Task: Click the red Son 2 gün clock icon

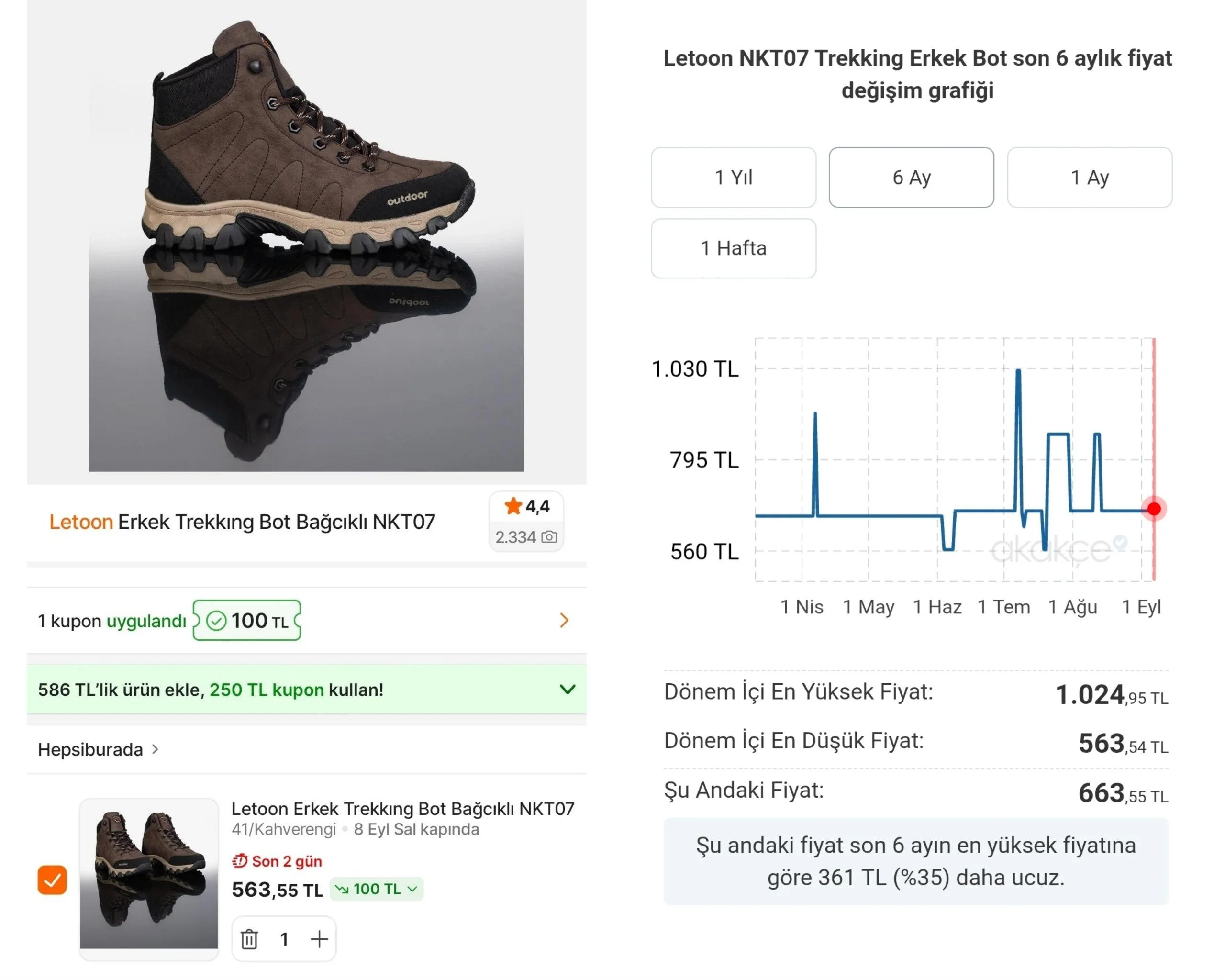Action: click(x=239, y=861)
